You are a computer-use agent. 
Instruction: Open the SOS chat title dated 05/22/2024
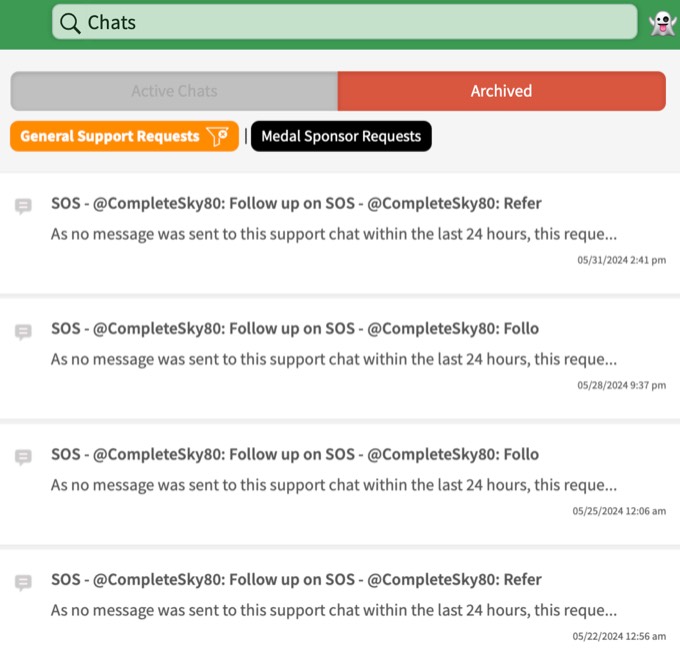(296, 580)
